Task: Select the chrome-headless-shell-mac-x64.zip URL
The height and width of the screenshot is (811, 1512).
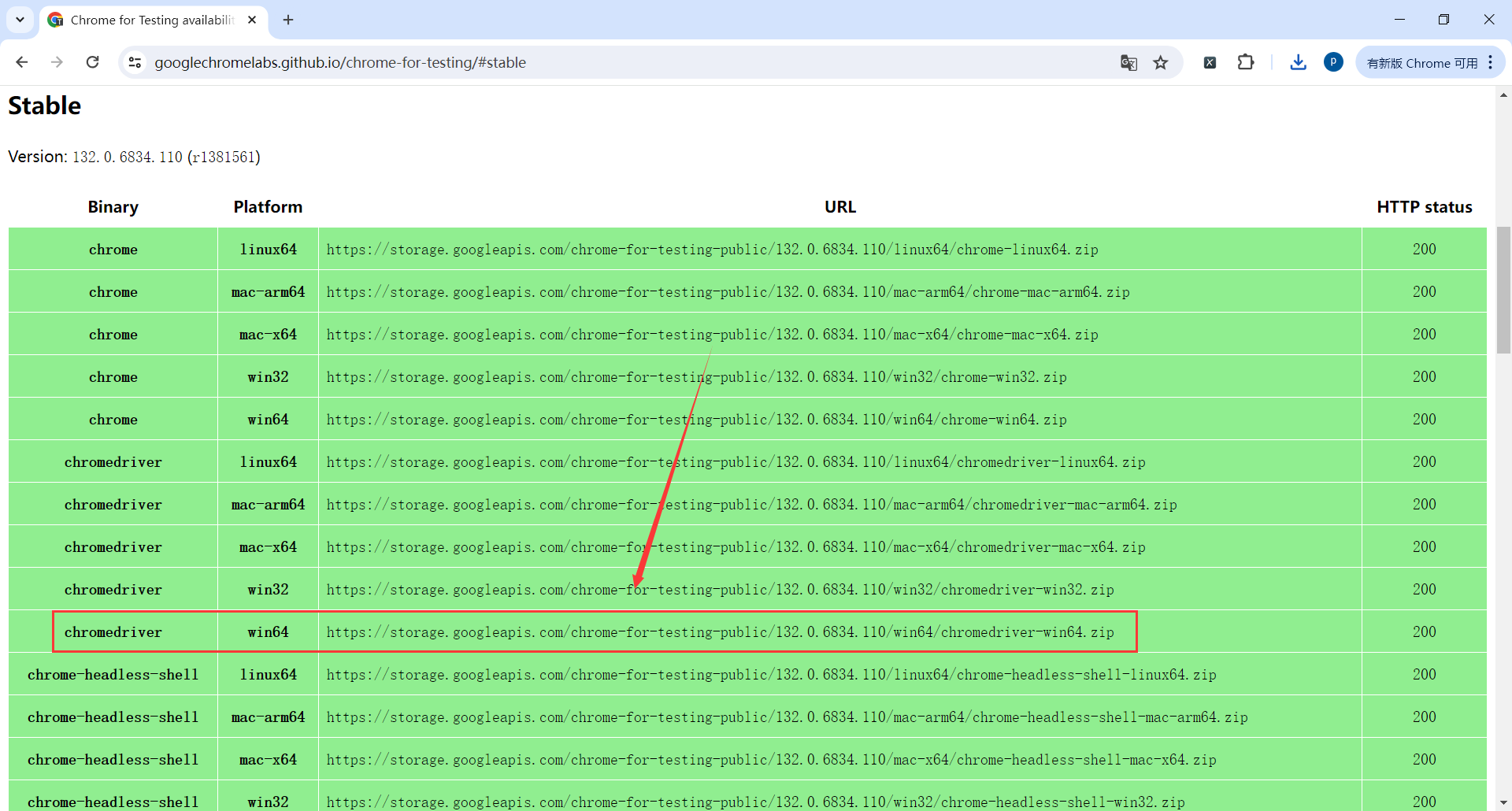Action: tap(772, 760)
